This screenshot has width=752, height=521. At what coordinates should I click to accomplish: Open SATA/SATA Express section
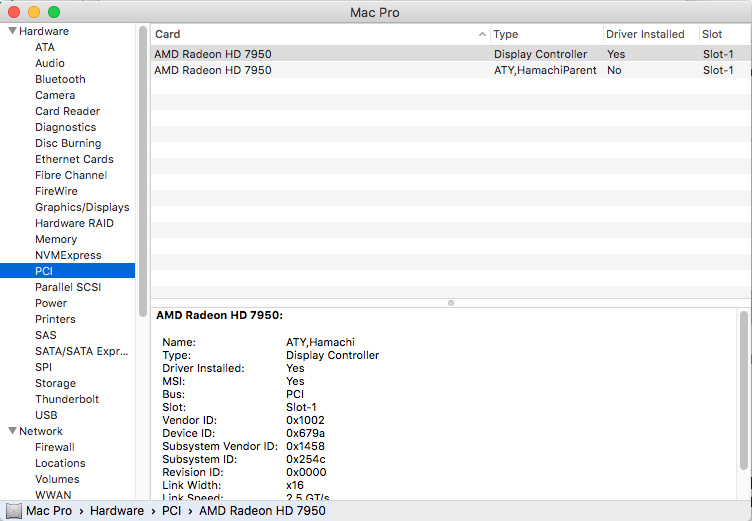coord(82,351)
